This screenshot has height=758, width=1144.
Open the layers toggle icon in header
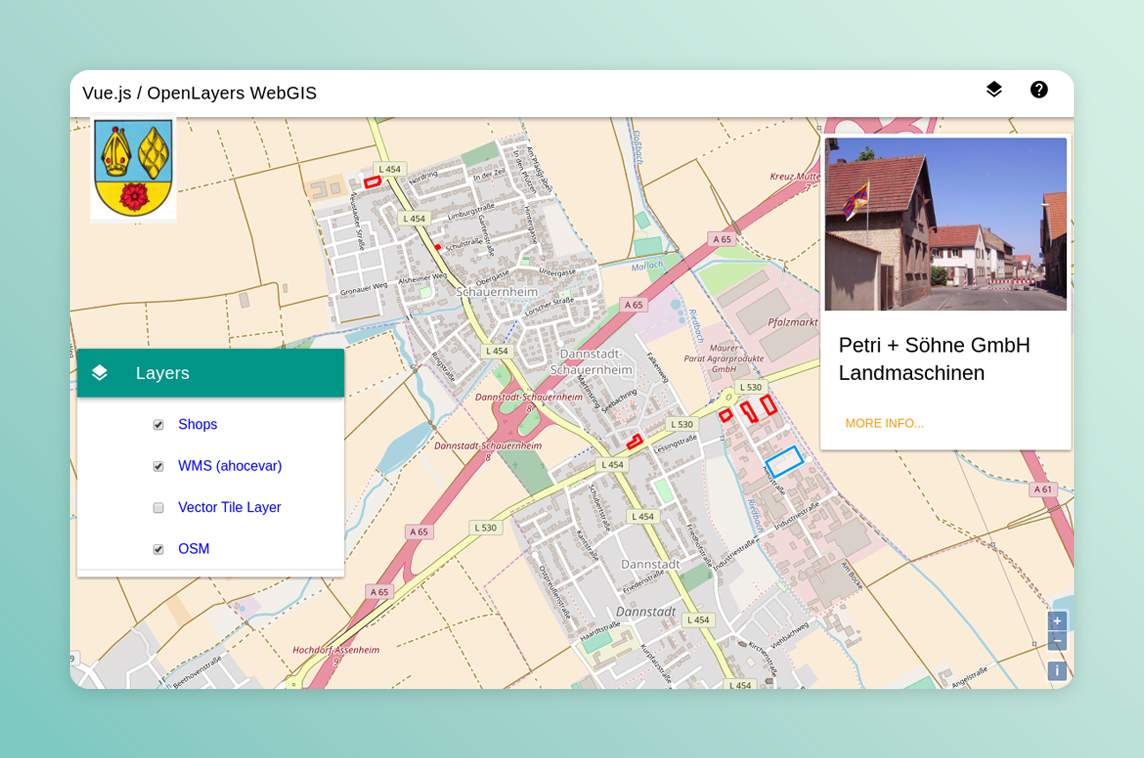coord(993,90)
